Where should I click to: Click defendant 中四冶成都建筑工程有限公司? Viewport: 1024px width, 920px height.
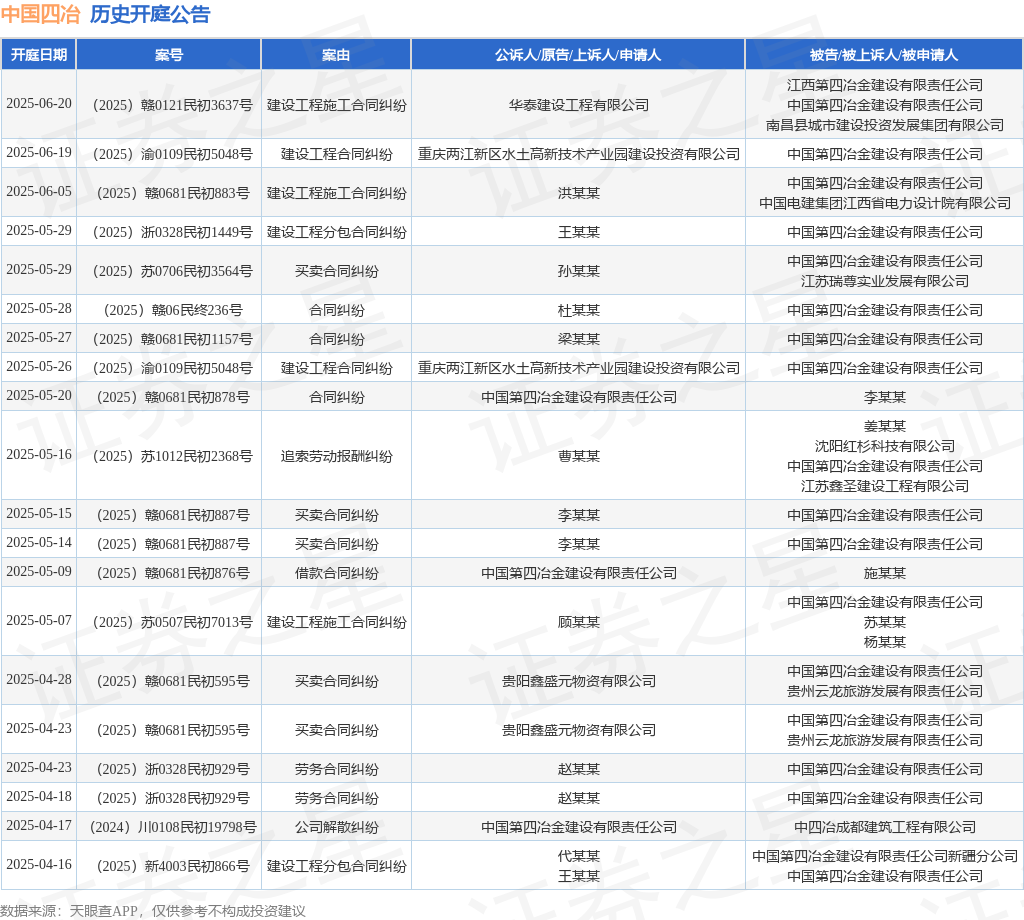point(884,827)
